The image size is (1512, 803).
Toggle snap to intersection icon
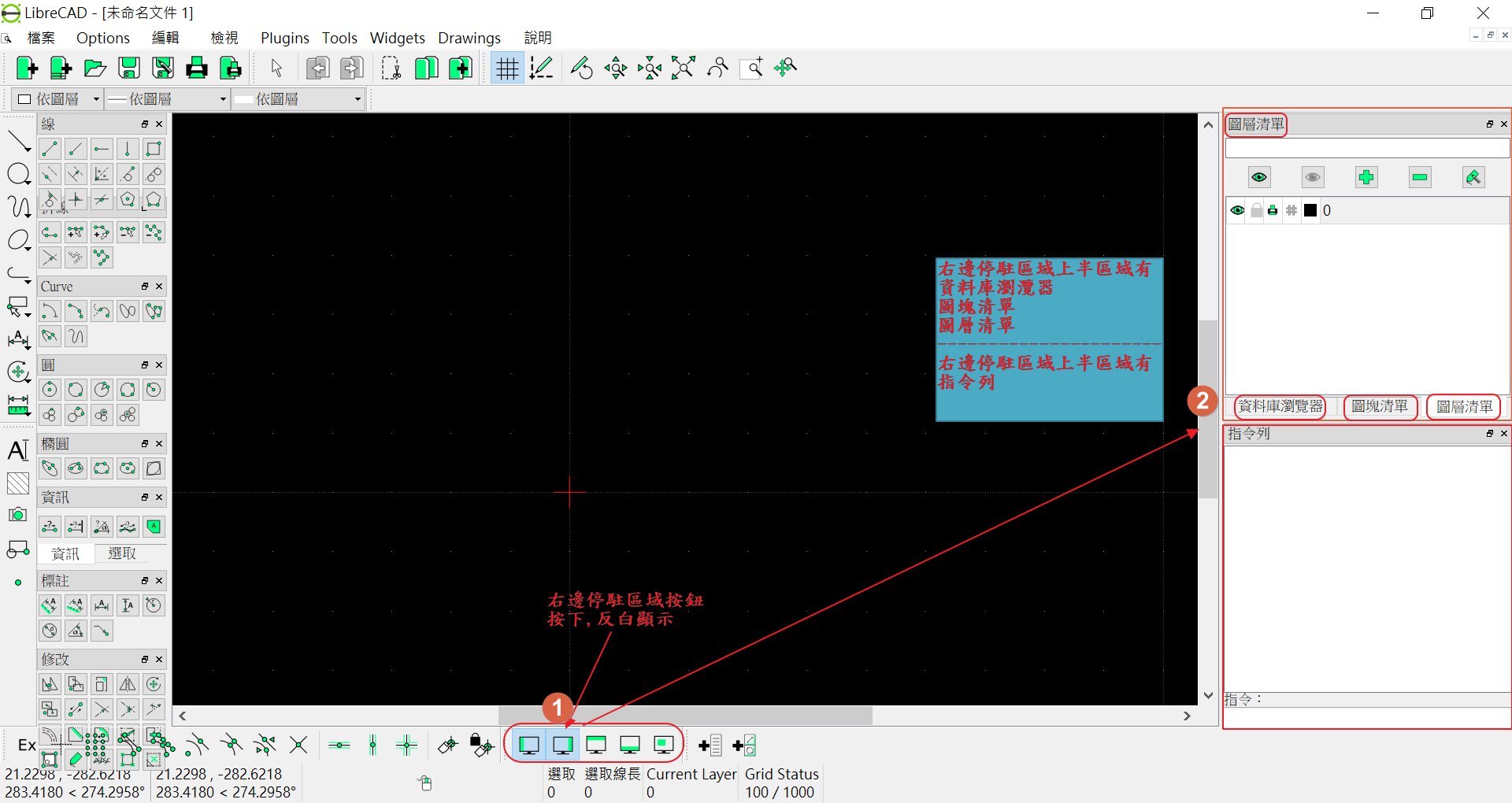coord(298,745)
